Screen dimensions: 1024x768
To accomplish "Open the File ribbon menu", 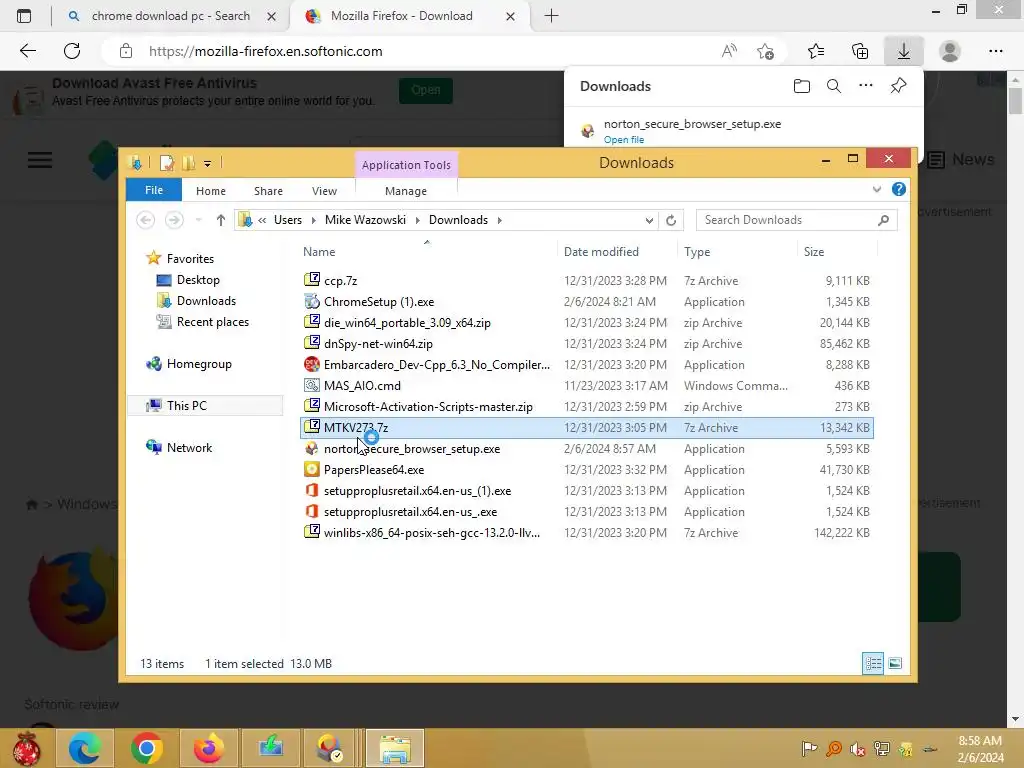I will [154, 190].
